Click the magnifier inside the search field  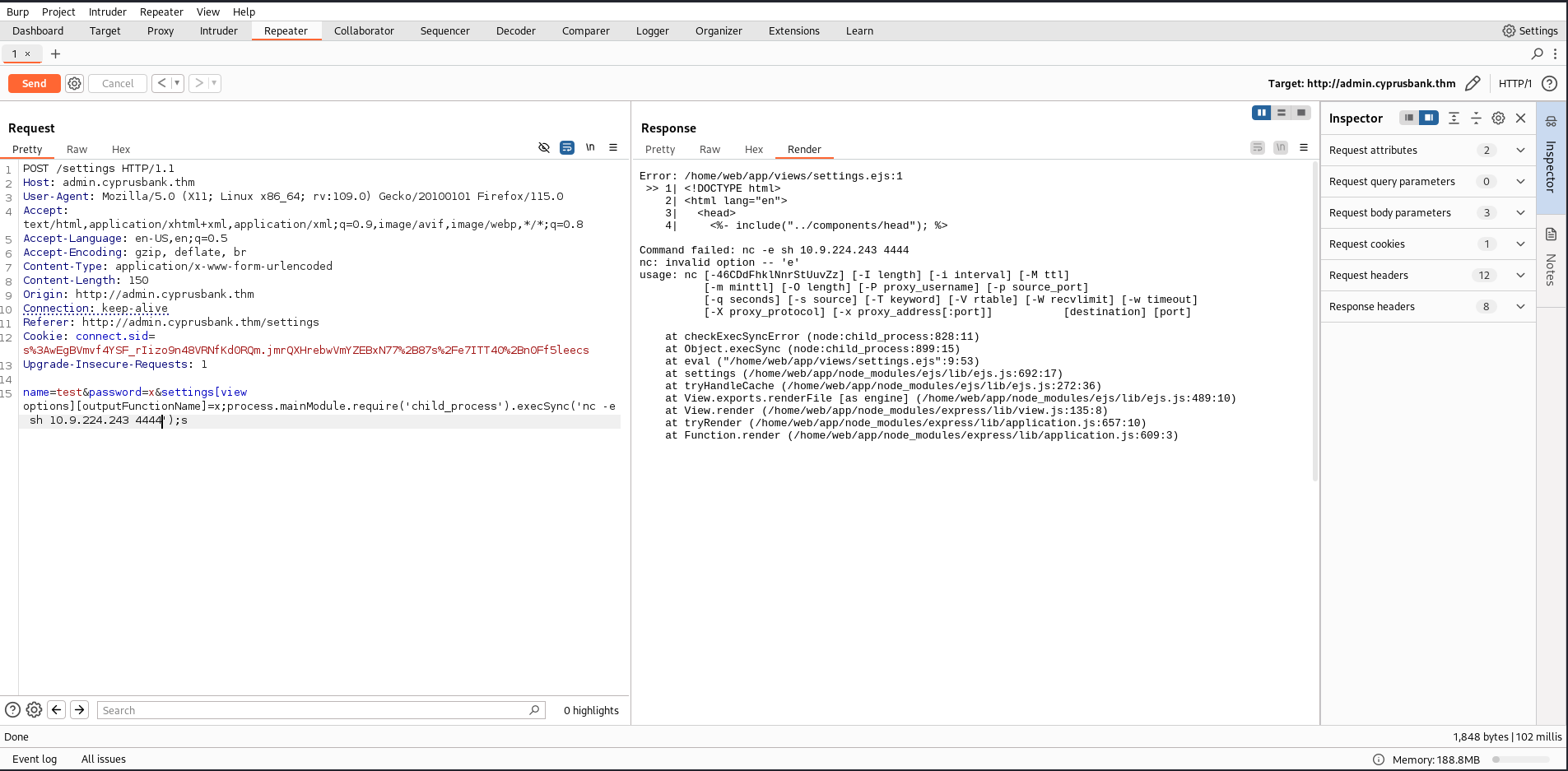(535, 709)
